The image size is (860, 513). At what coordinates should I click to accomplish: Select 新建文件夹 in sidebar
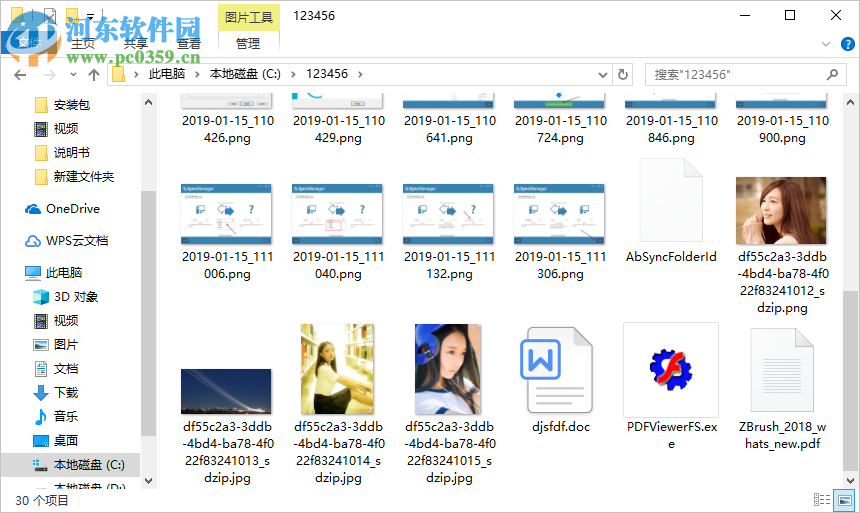[x=84, y=177]
